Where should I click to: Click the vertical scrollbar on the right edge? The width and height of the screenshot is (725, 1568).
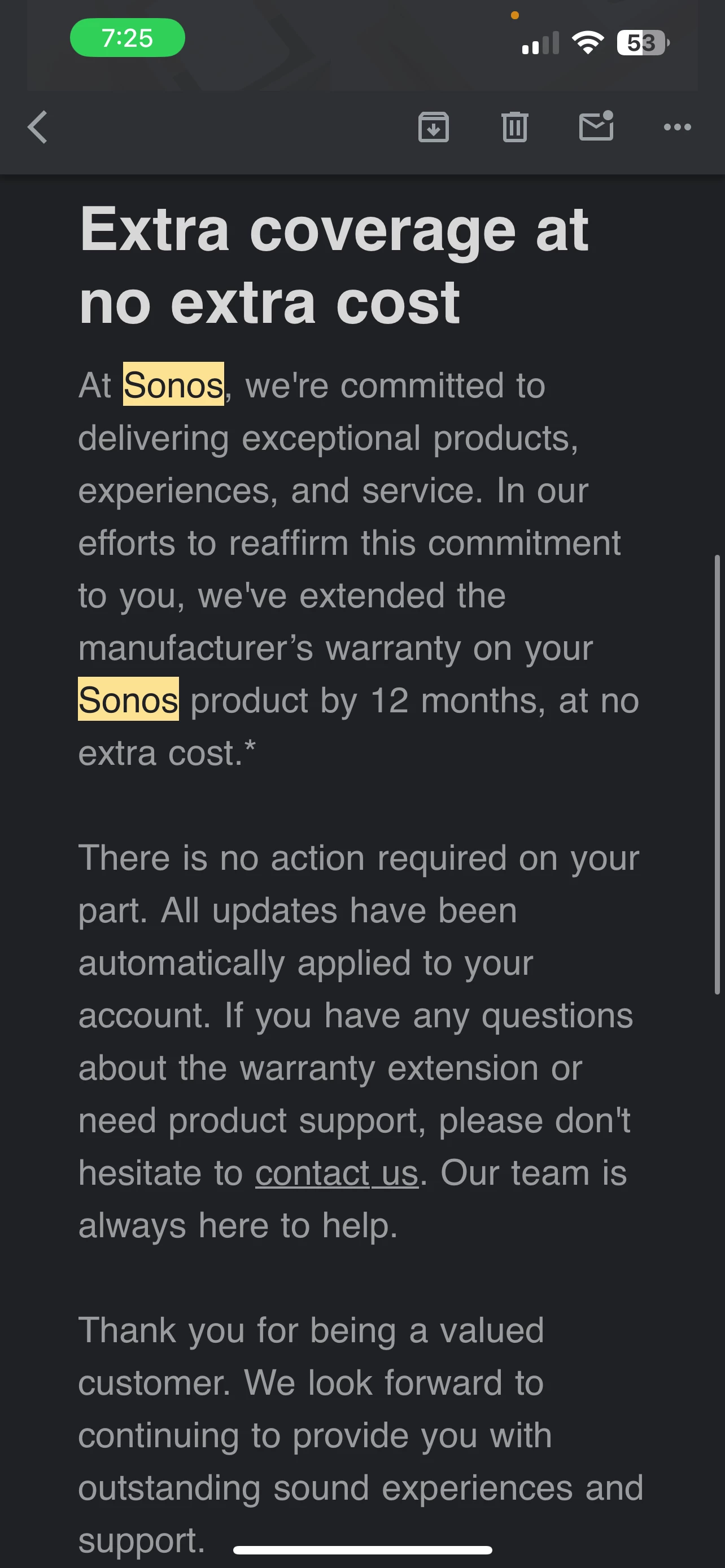[x=717, y=774]
